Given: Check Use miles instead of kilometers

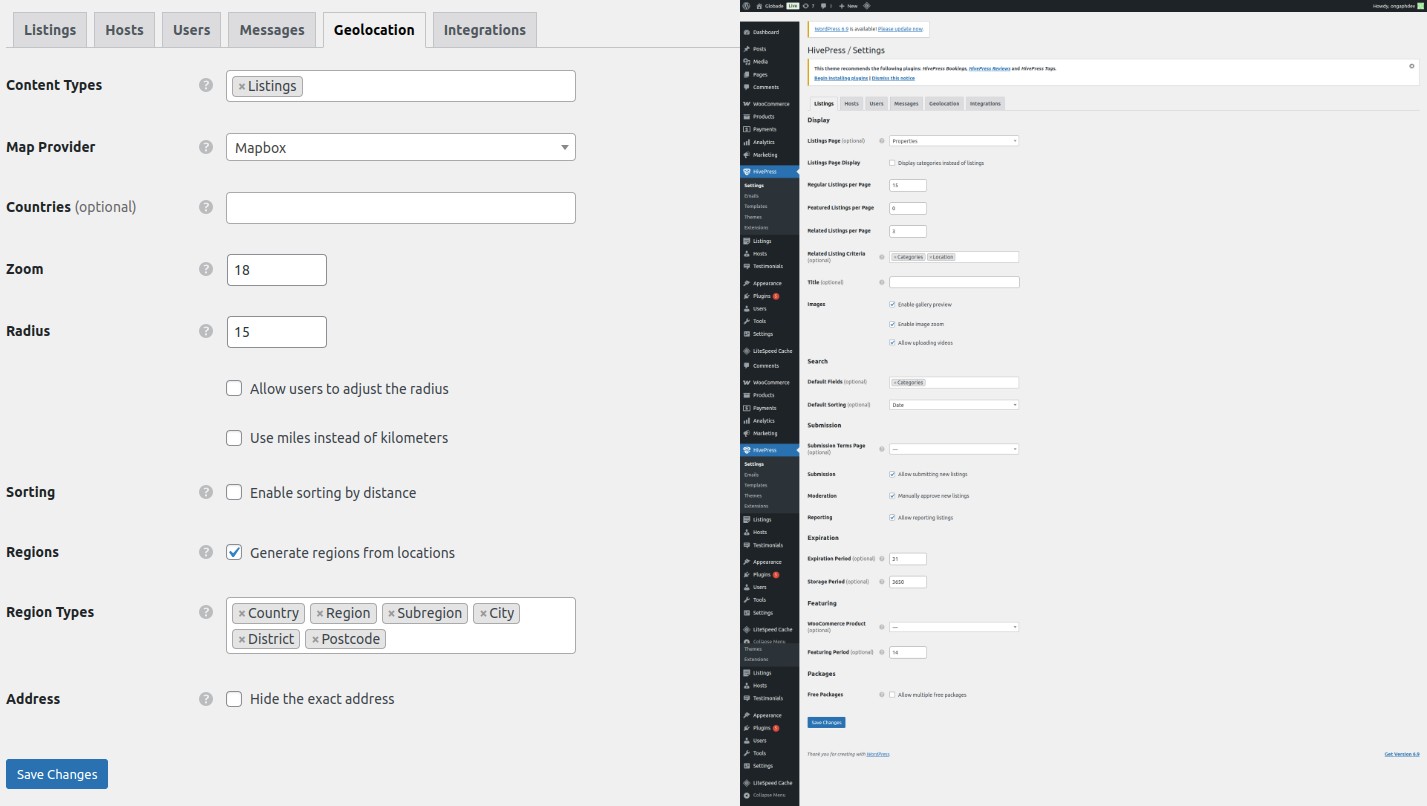Looking at the screenshot, I should pos(234,437).
